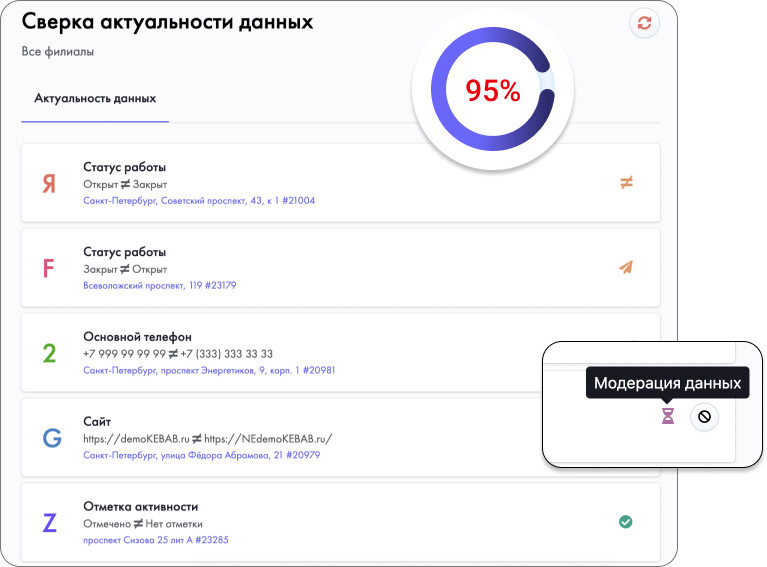Click the Модерация данных tooltip
The height and width of the screenshot is (567, 767).
pyautogui.click(x=668, y=383)
